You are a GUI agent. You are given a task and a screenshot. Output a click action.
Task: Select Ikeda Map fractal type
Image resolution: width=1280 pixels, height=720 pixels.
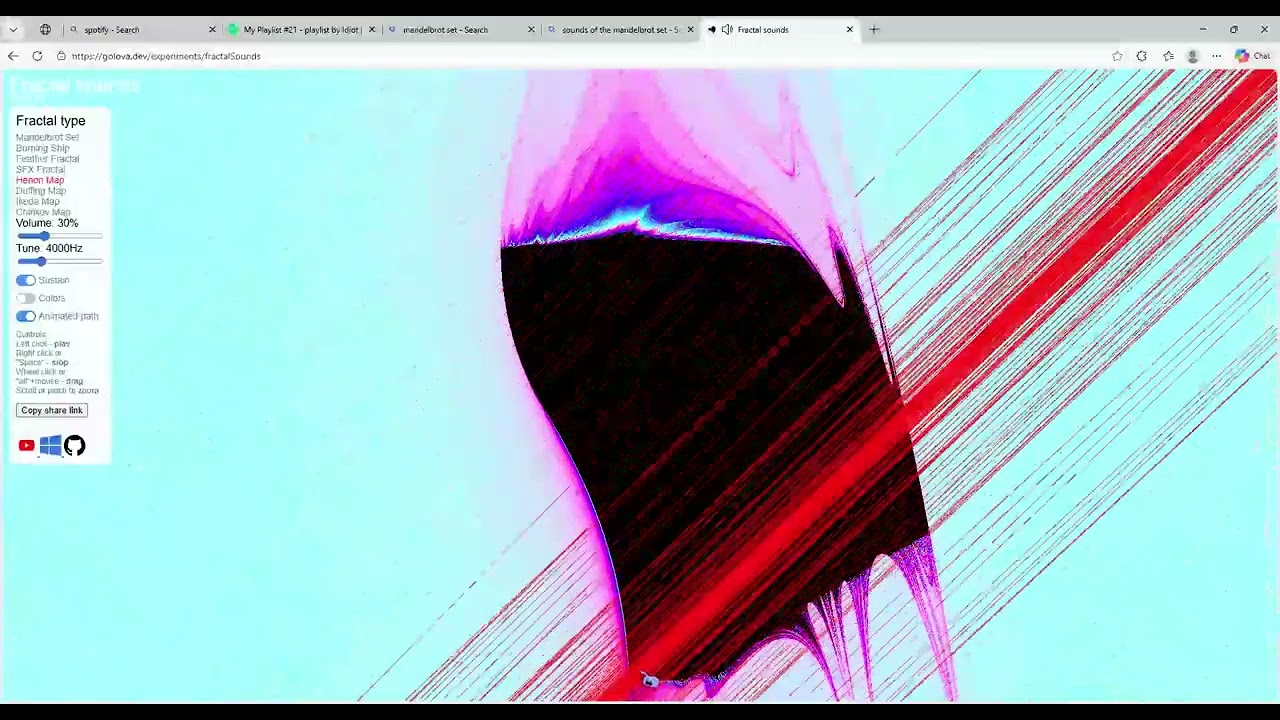click(38, 202)
